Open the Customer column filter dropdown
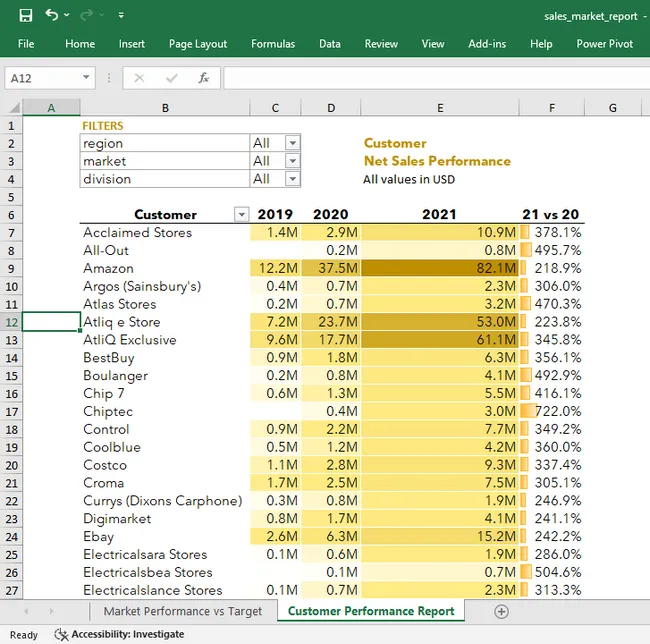 point(240,214)
